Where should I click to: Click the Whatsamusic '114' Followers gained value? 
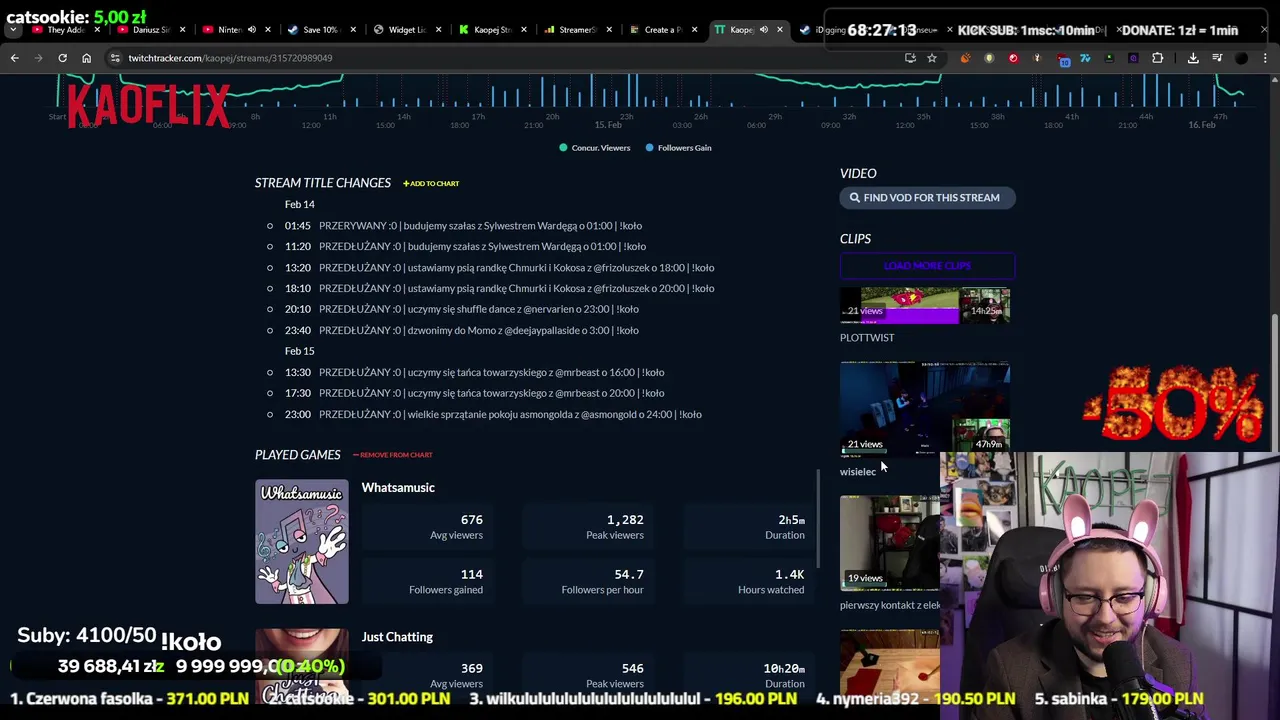(471, 575)
